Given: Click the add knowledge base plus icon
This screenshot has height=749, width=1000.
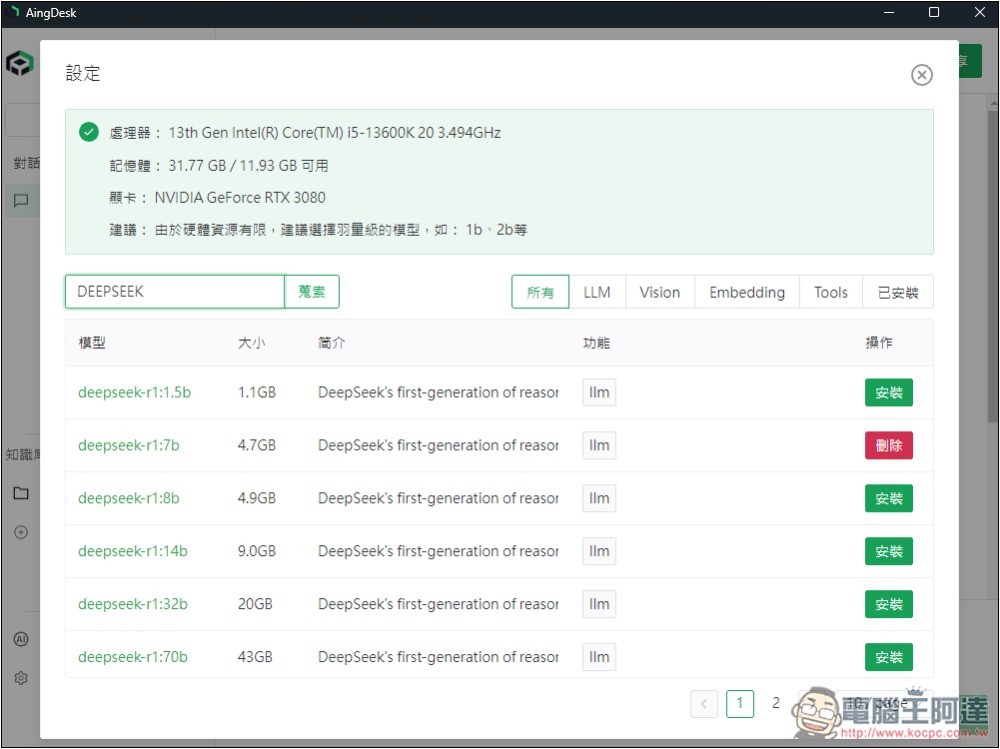Looking at the screenshot, I should (21, 532).
